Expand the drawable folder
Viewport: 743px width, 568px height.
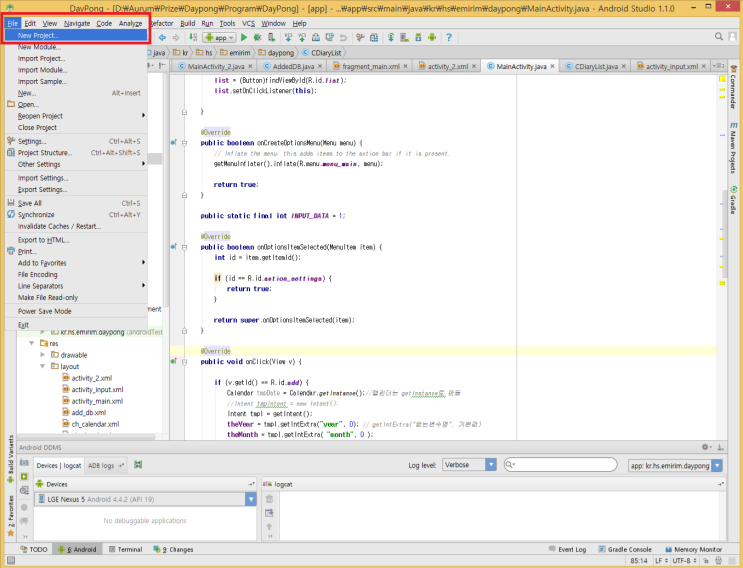43,355
